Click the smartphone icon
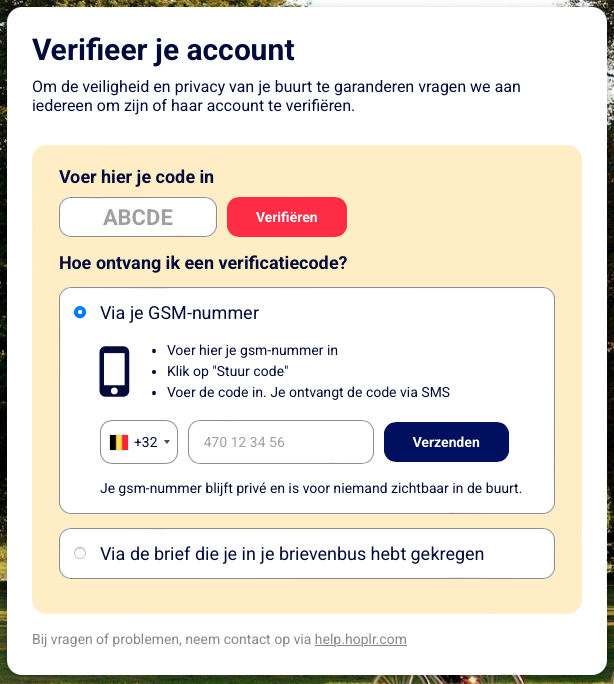 tap(115, 371)
